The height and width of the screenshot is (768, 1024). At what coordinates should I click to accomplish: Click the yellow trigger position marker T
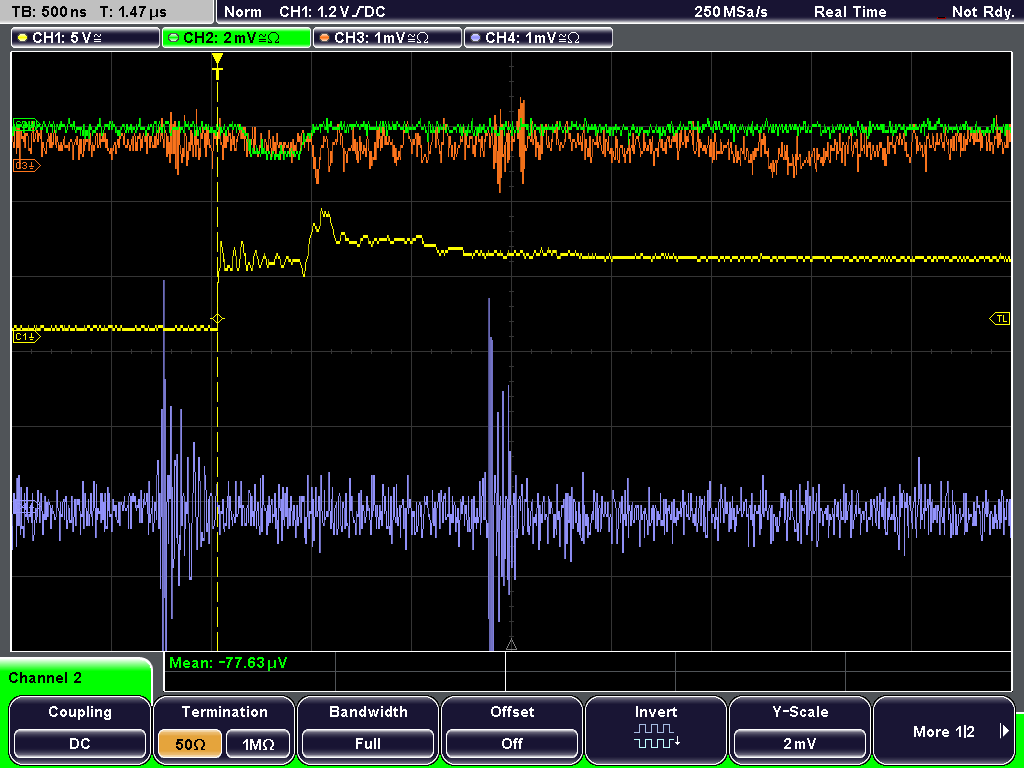[x=217, y=66]
